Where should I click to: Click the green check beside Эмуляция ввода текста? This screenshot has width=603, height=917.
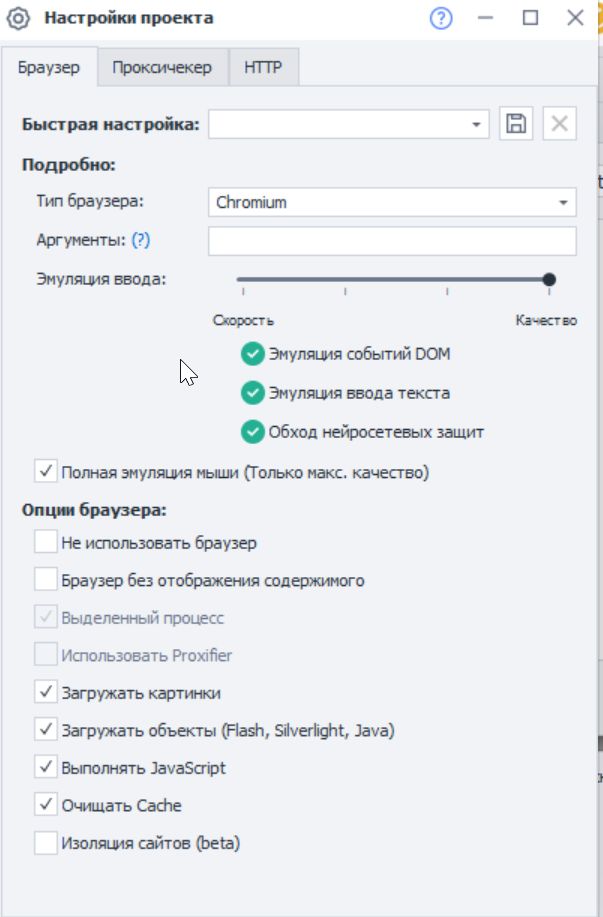252,393
